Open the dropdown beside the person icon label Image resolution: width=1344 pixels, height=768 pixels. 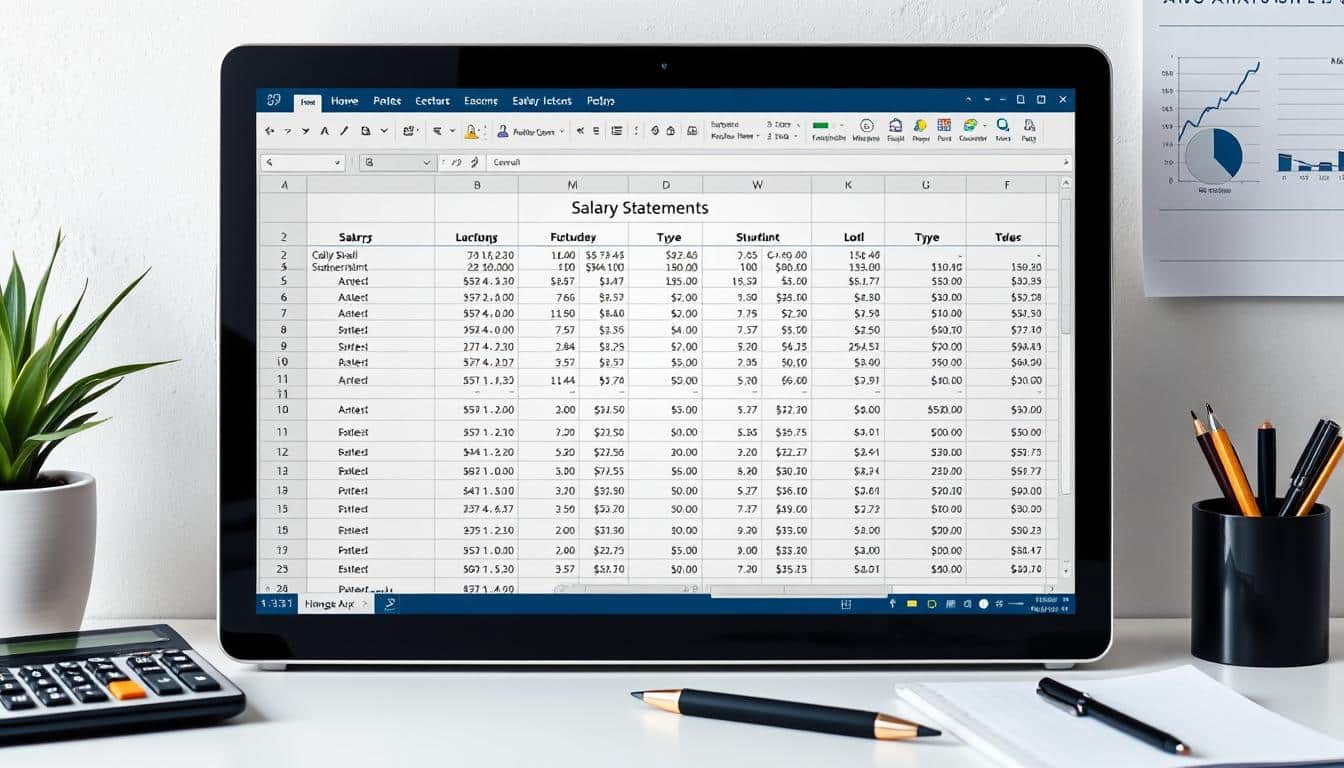click(562, 131)
